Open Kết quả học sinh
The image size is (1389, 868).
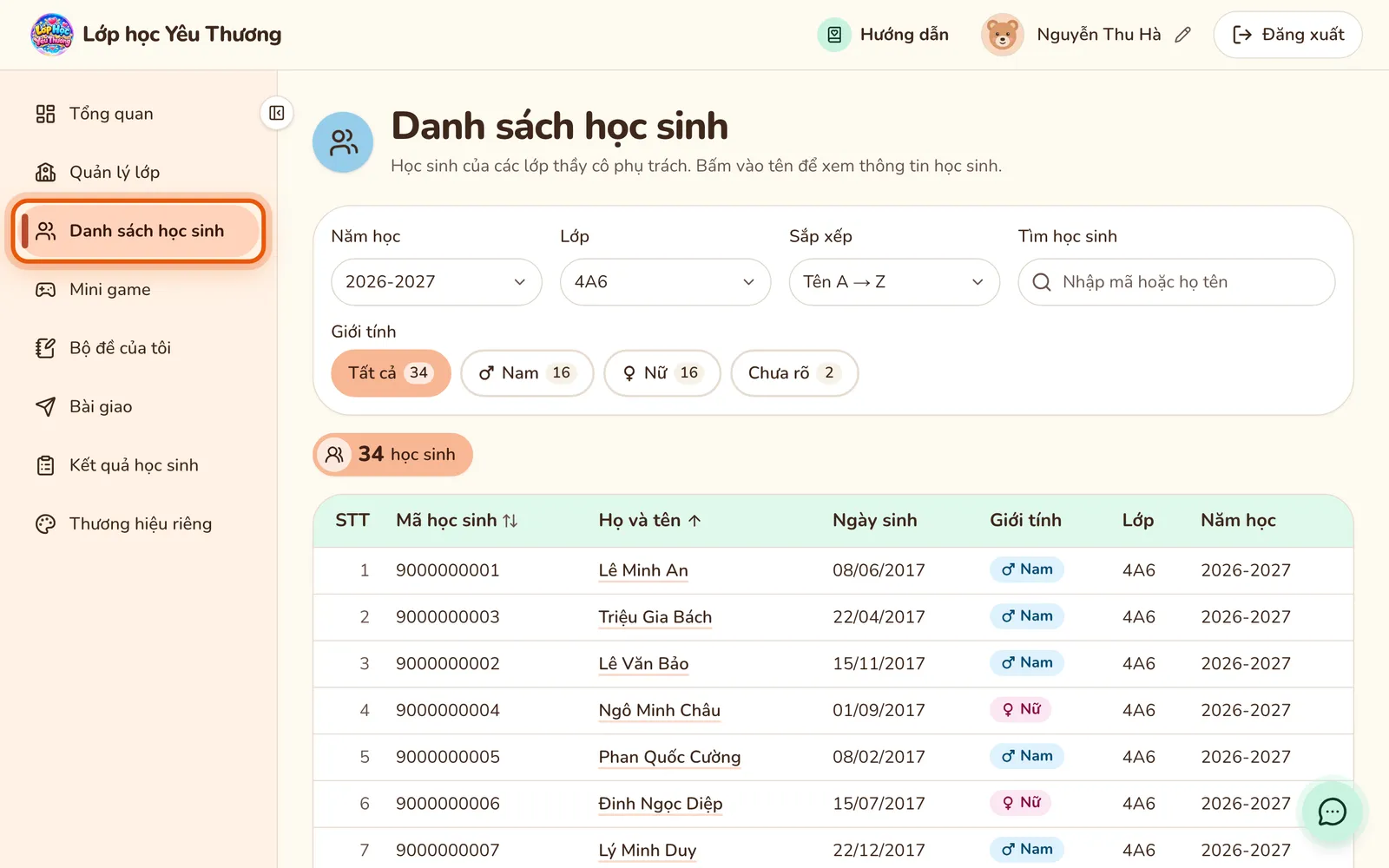134,465
